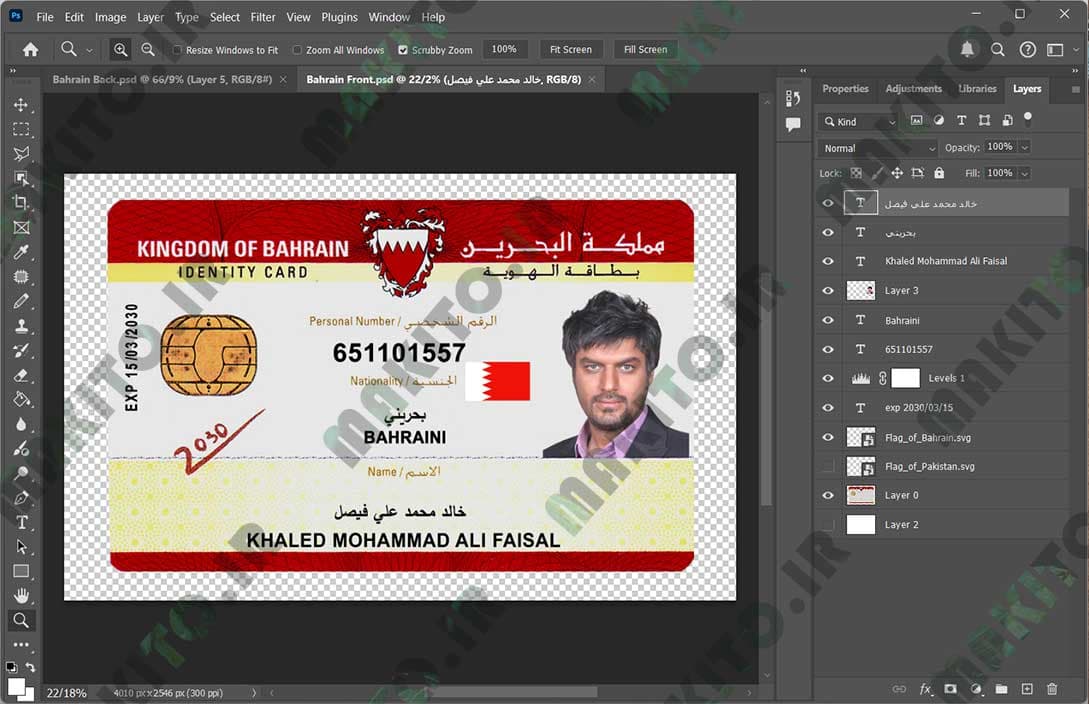Choose zoom out mode in options bar
Viewport: 1089px width, 704px height.
(x=148, y=49)
